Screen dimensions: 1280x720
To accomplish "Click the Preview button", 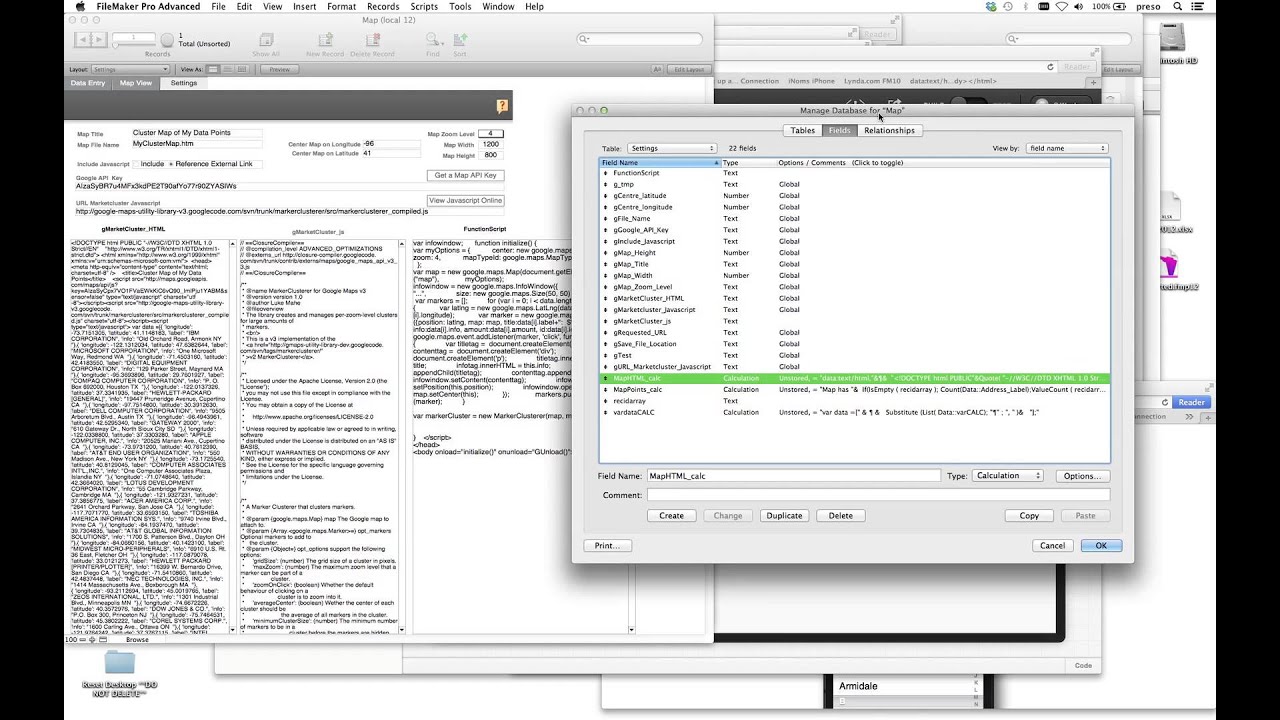I will pos(280,69).
